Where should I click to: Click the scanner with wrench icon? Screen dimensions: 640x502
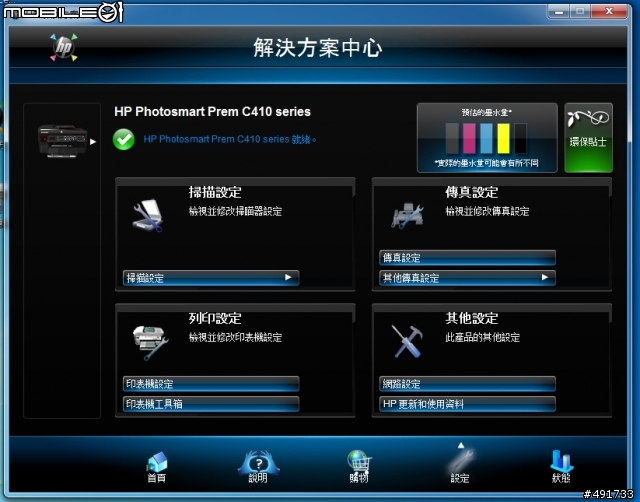coord(147,216)
